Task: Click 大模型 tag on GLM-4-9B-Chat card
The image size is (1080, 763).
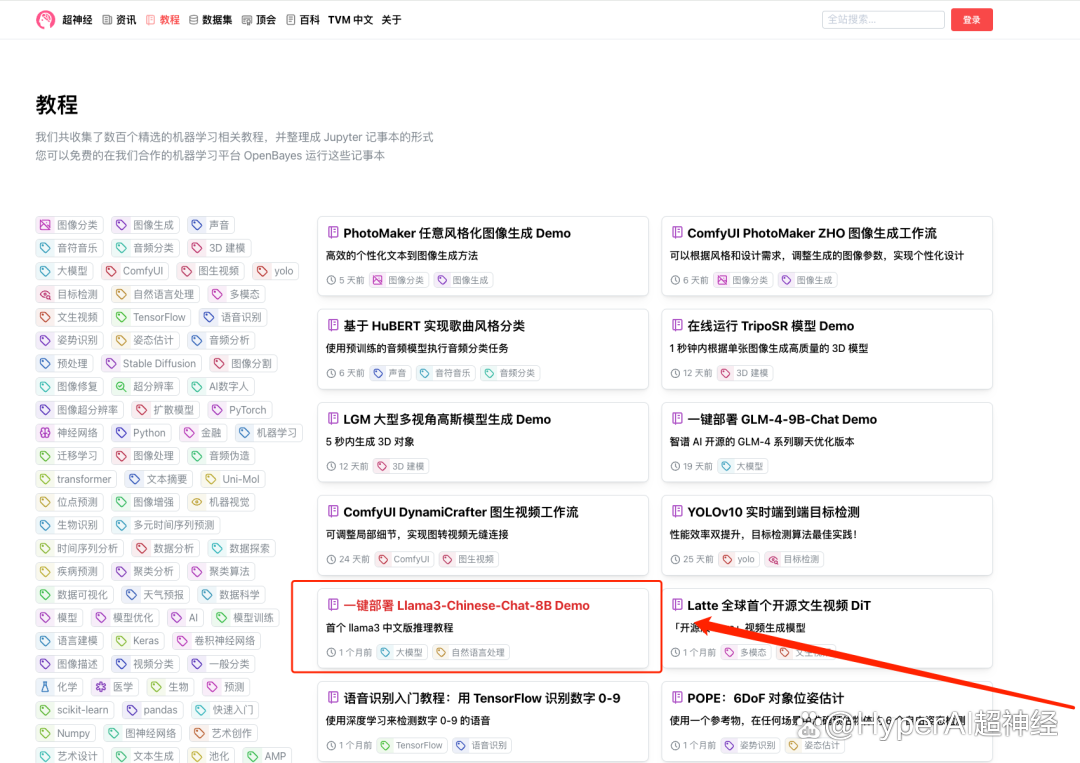Action: click(x=742, y=466)
